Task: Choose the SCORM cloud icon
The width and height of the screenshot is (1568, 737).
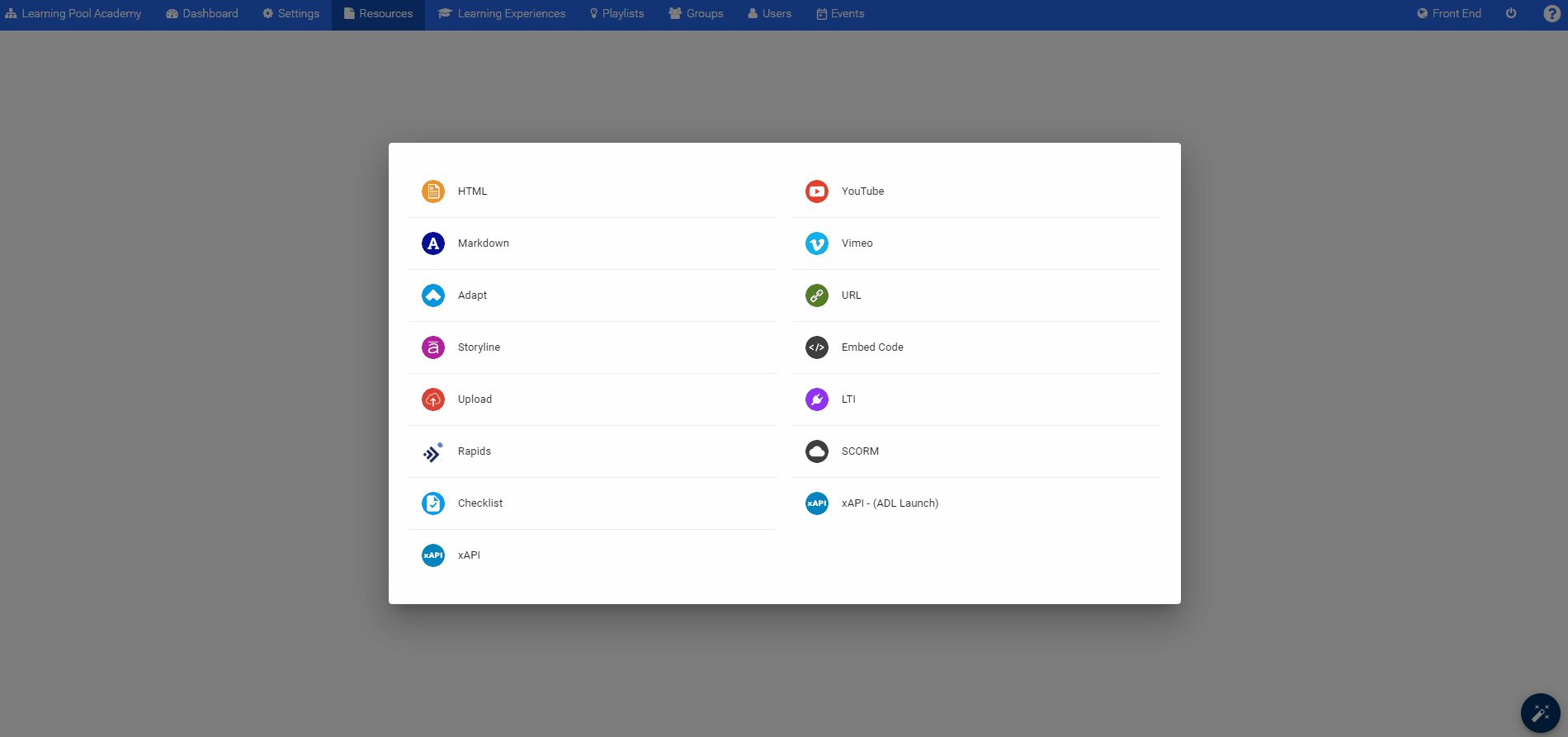Action: (817, 451)
